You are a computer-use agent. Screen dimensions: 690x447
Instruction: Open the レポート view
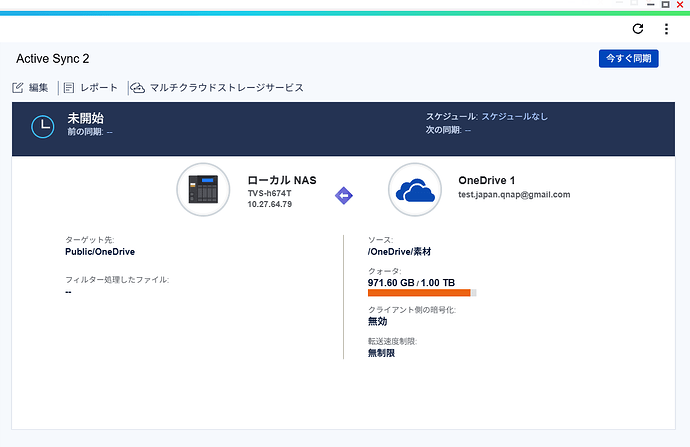point(90,88)
